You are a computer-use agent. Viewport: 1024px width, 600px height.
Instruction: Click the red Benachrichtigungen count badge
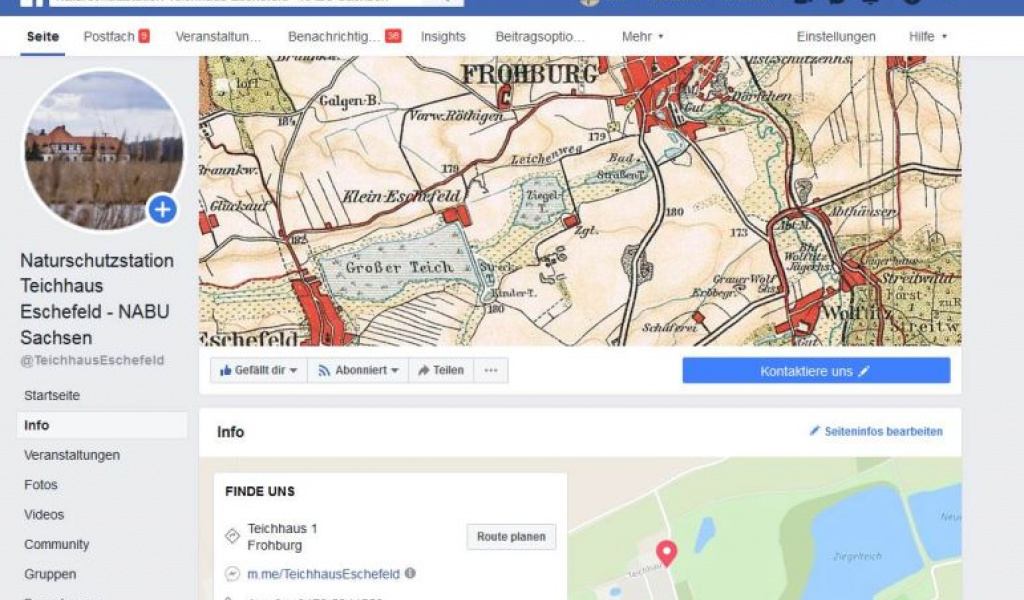point(393,37)
